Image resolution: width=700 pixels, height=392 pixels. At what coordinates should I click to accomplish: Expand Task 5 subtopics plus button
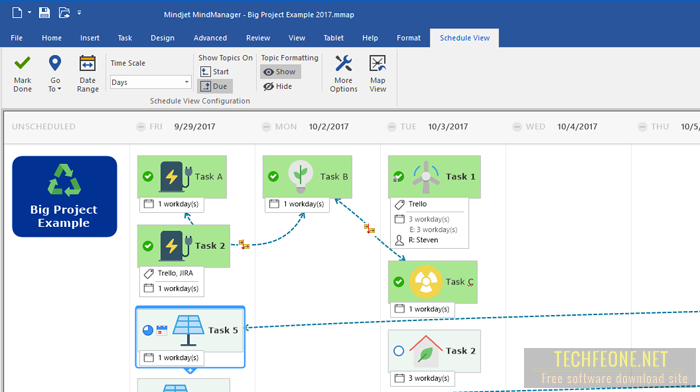pos(190,371)
